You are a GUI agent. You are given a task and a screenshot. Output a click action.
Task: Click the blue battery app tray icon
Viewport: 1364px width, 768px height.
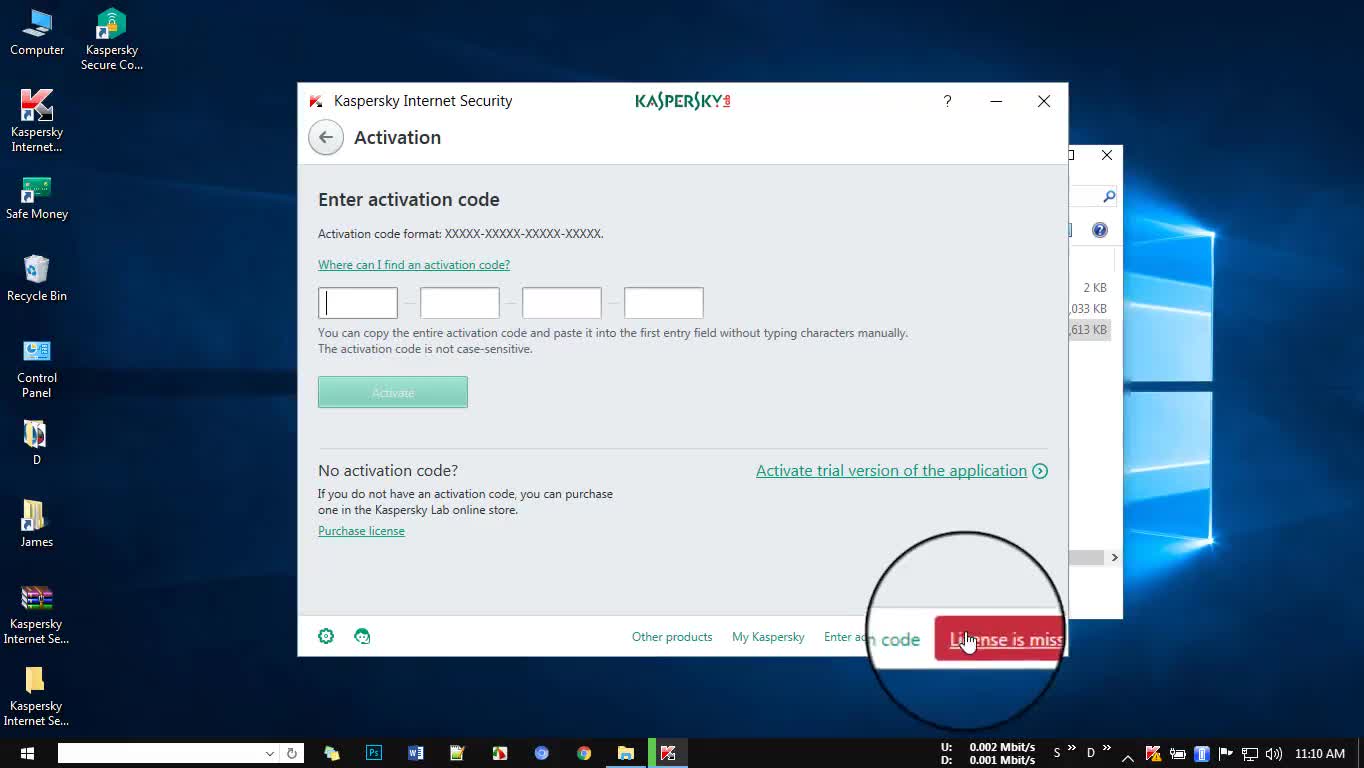pyautogui.click(x=1202, y=754)
